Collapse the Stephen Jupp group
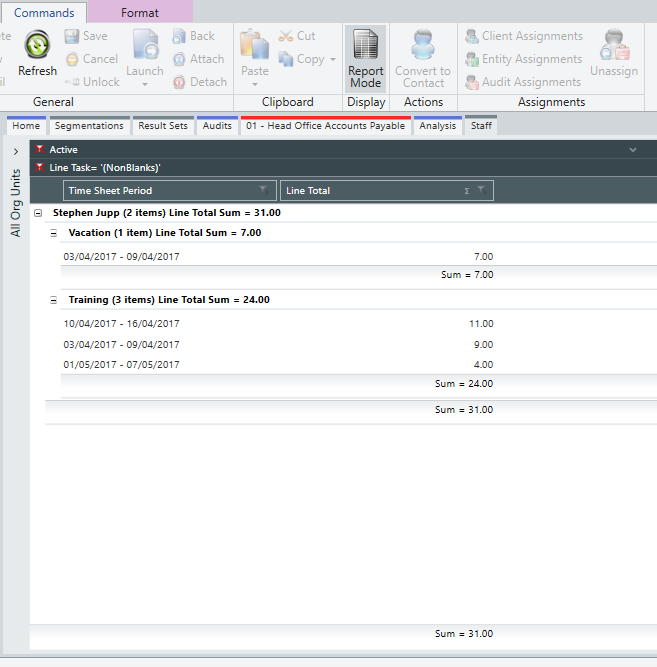The height and width of the screenshot is (667, 657). [38, 213]
